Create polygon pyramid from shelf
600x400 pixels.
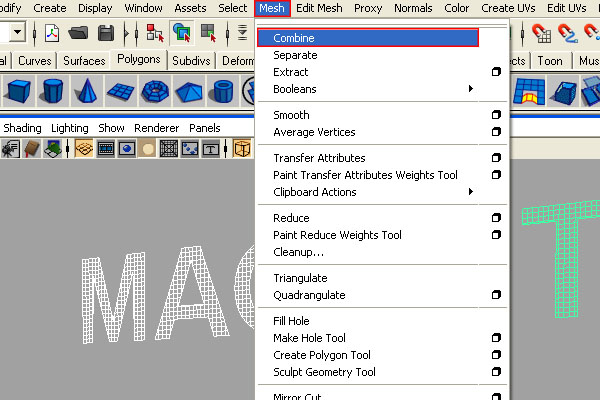coord(189,91)
